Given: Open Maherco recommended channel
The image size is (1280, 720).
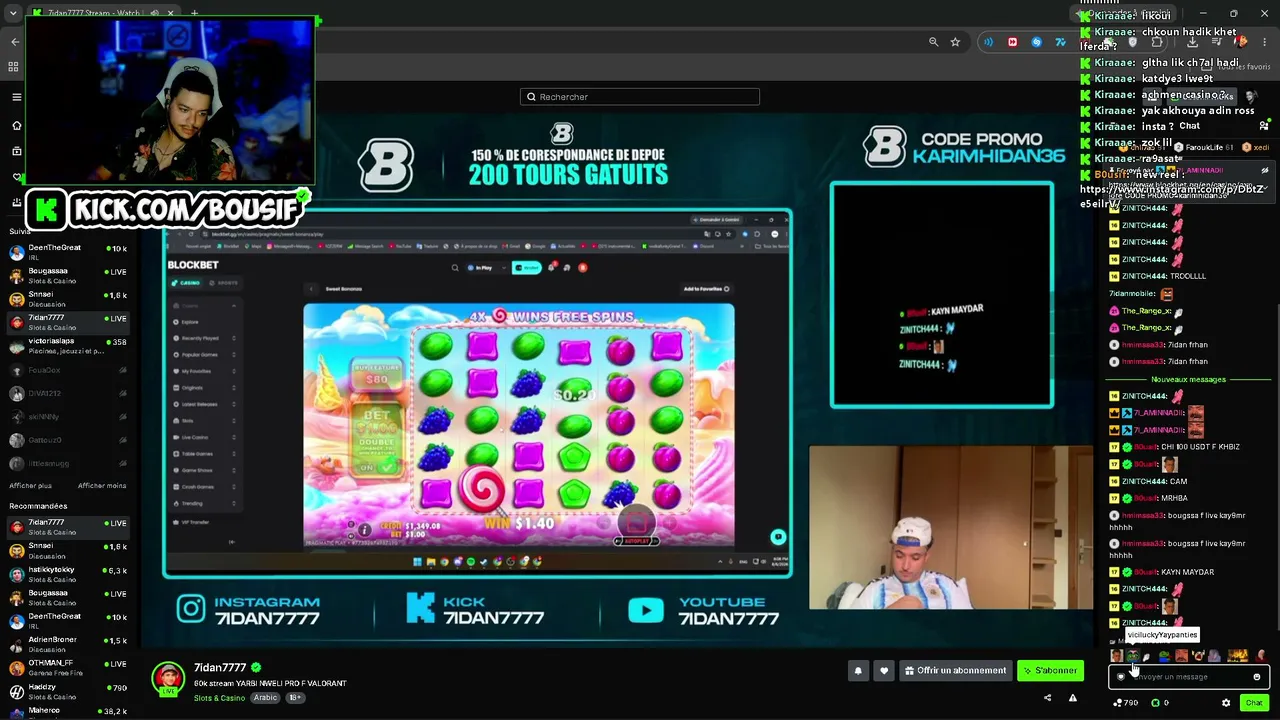Looking at the screenshot, I should coord(68,713).
